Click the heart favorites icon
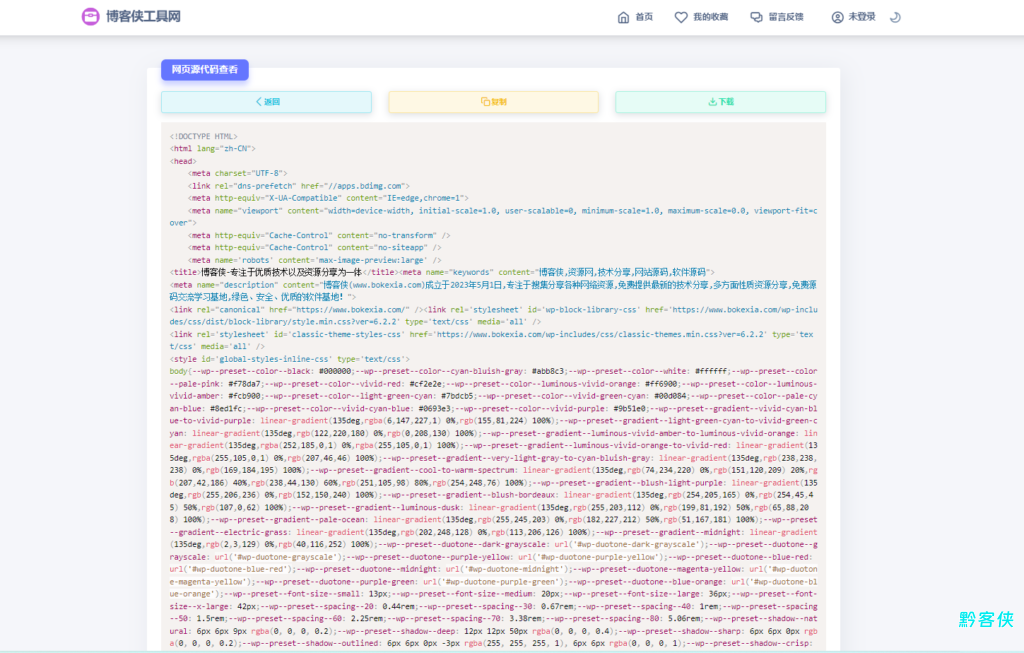1024x653 pixels. tap(681, 17)
